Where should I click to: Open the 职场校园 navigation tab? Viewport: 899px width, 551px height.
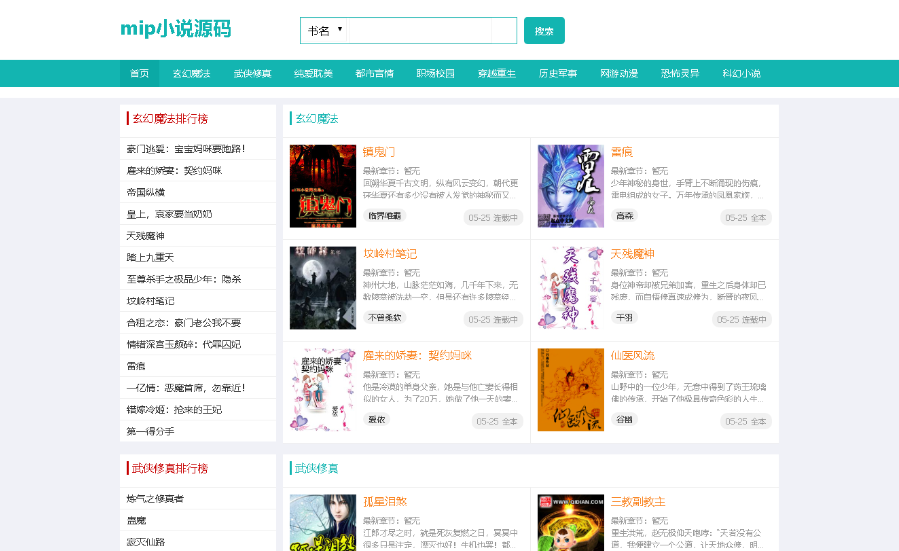tap(435, 73)
